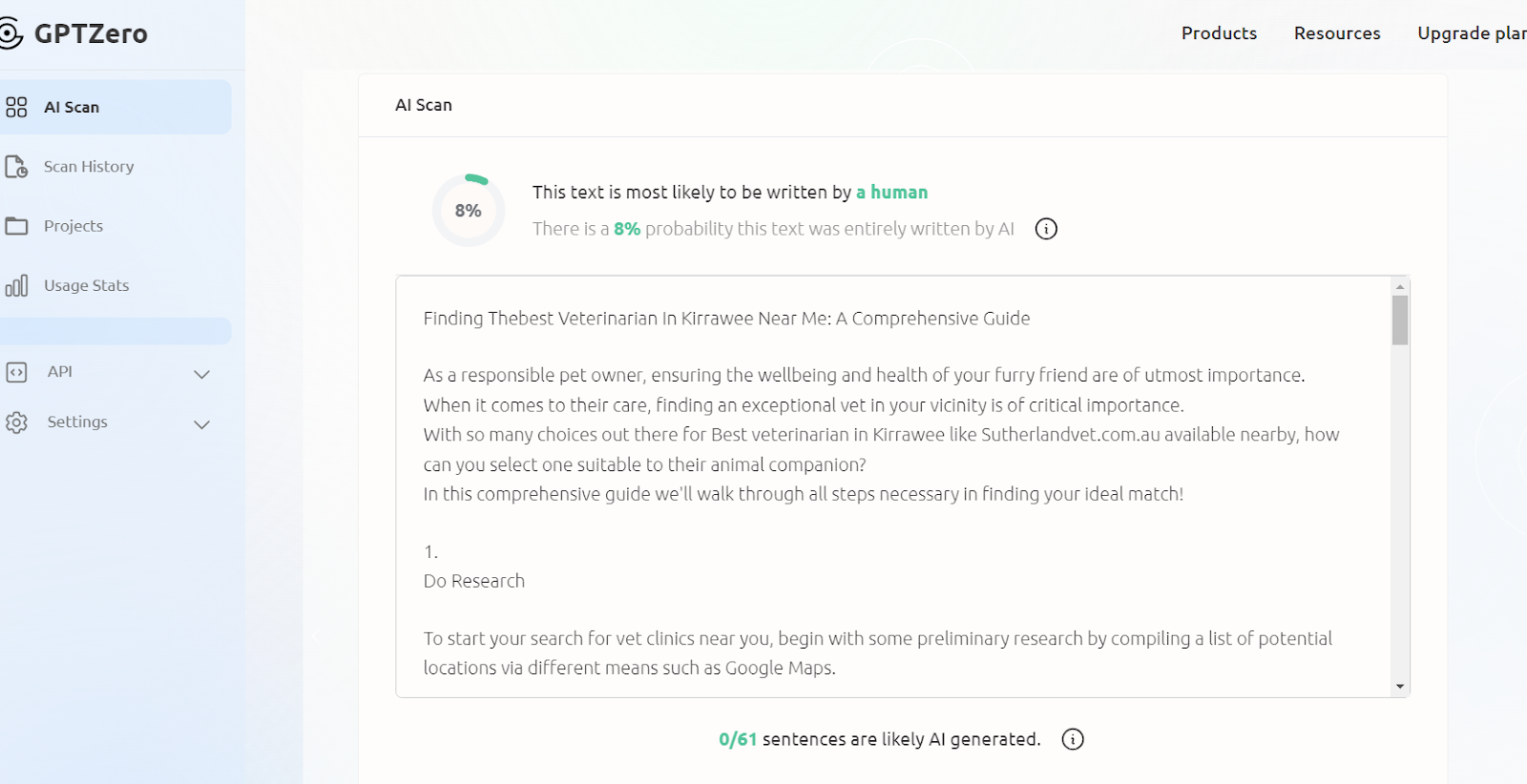Open the Products menu
Screen dimensions: 1527x784
click(x=1219, y=33)
